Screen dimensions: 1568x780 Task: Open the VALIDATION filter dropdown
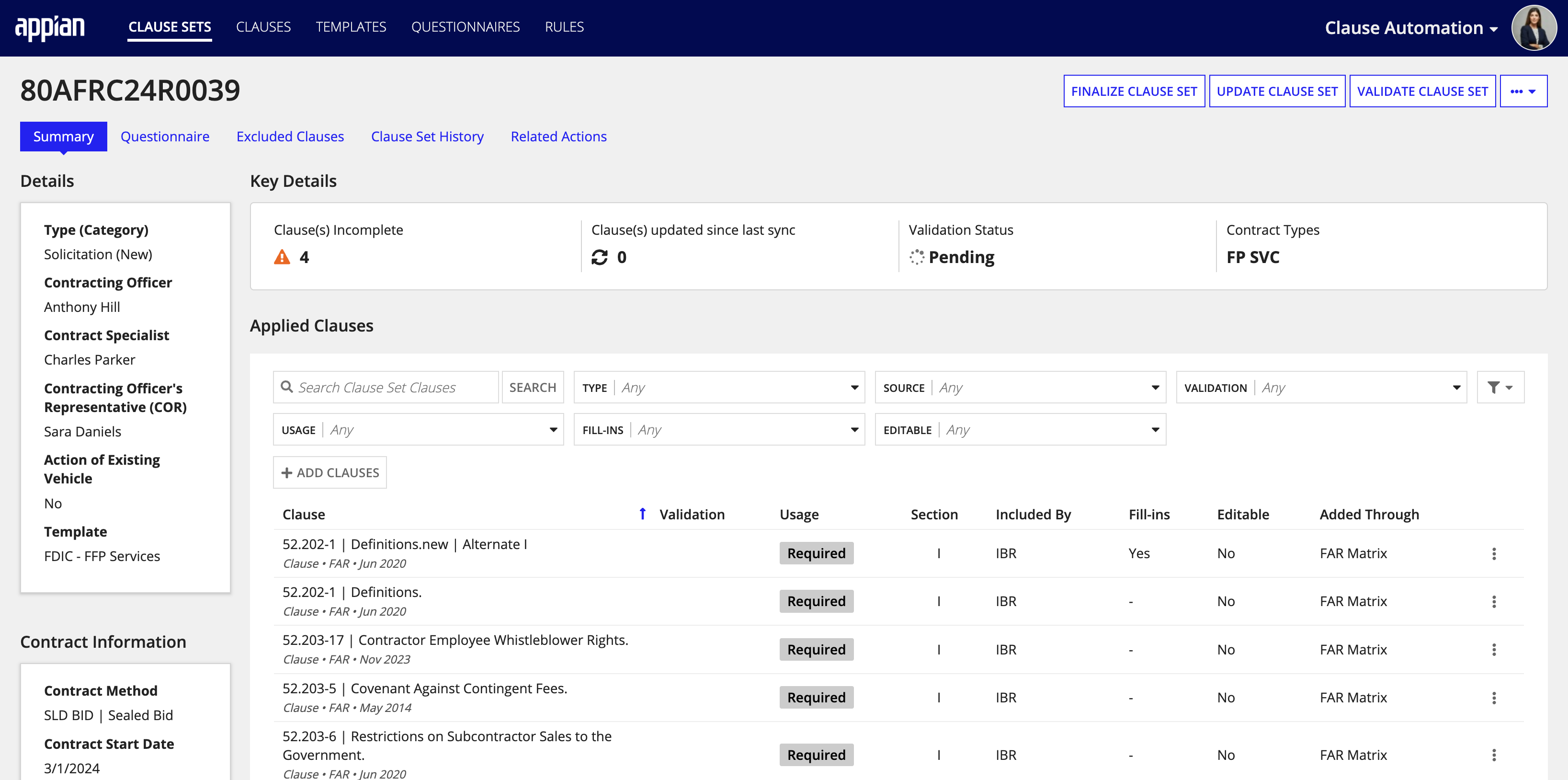[1321, 387]
